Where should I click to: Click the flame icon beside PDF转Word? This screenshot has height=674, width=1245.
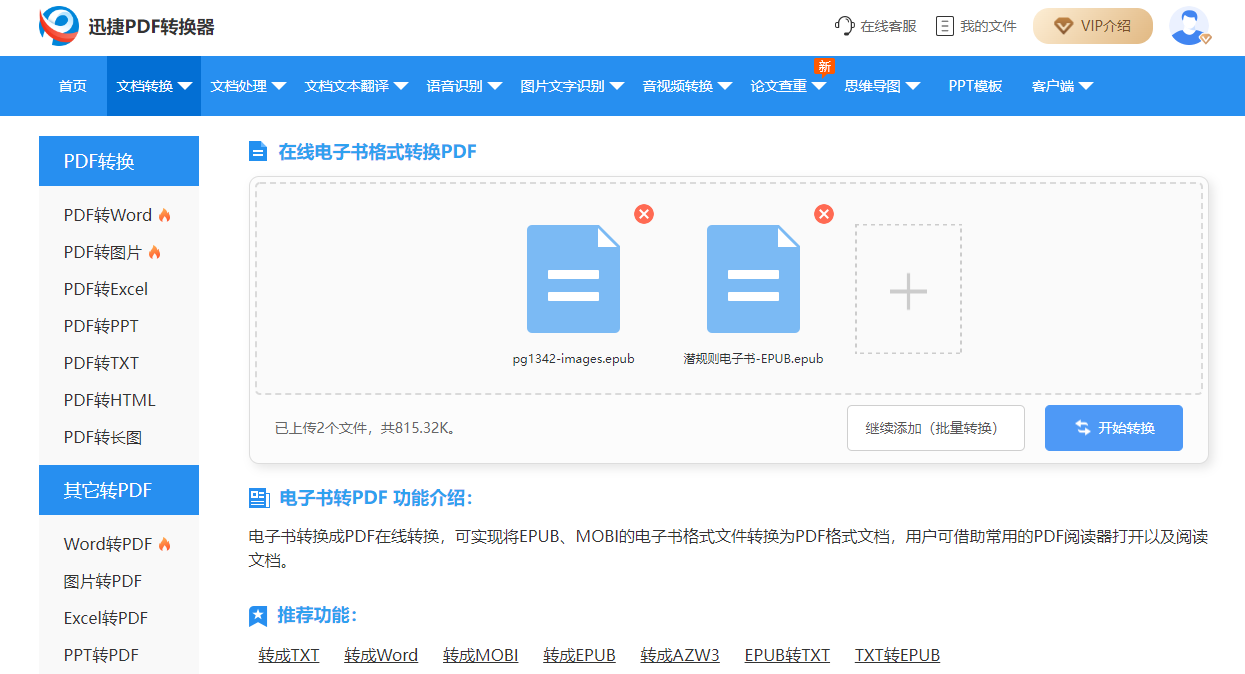(x=165, y=215)
